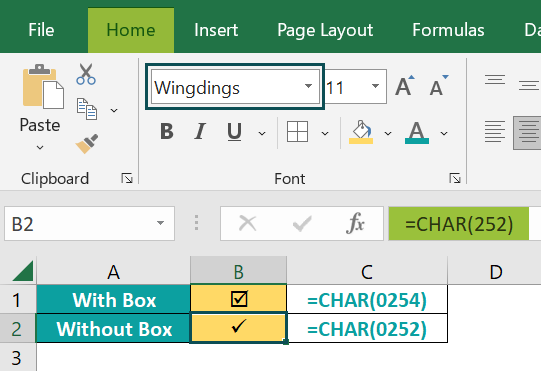541x371 pixels.
Task: Toggle Italic formatting
Action: tap(200, 131)
